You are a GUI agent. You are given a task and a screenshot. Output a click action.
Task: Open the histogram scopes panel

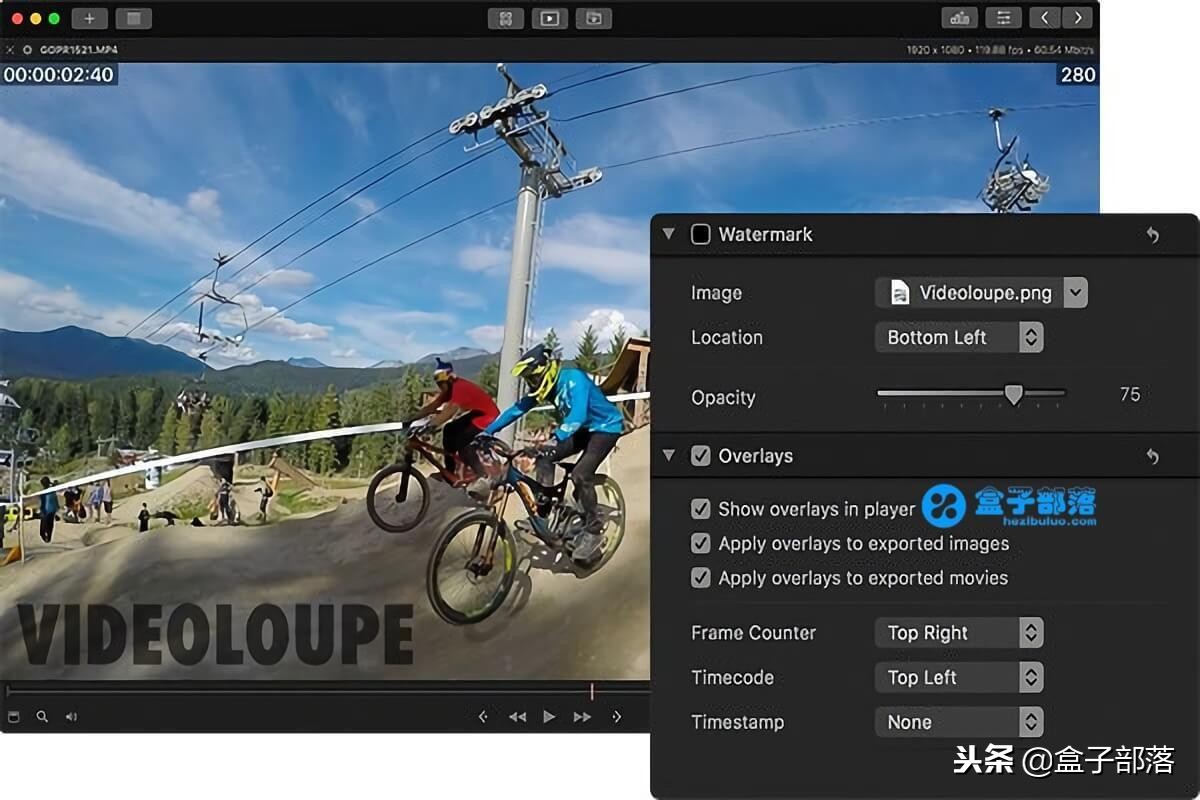(x=960, y=18)
